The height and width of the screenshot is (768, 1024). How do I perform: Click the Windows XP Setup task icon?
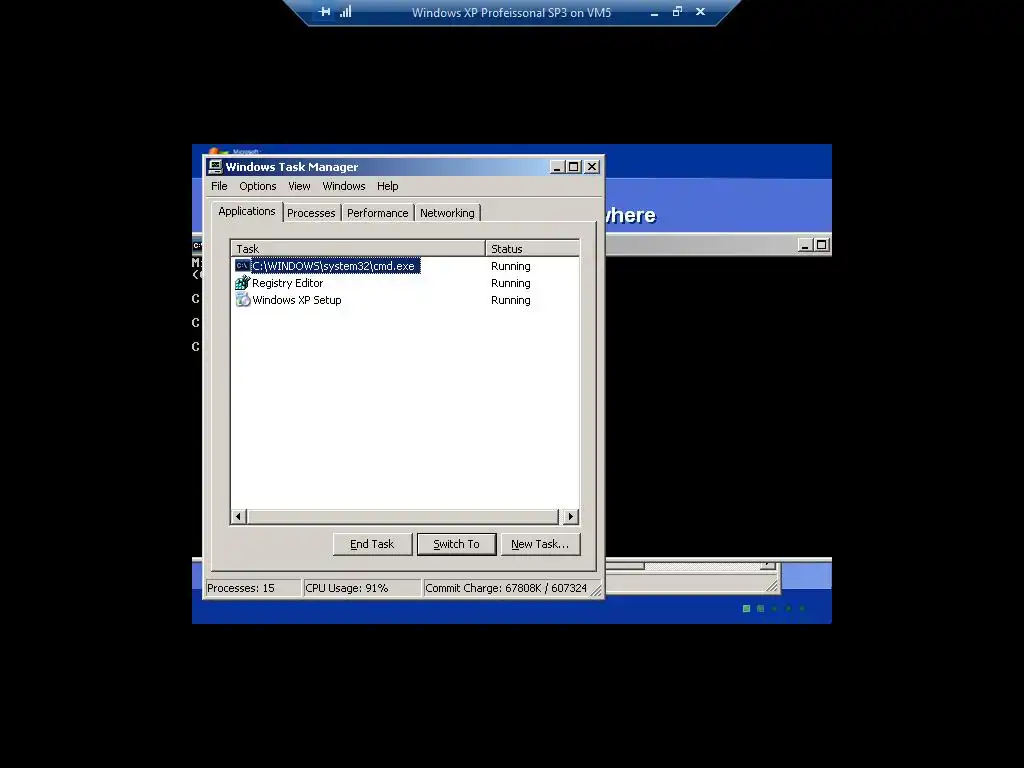[x=242, y=300]
